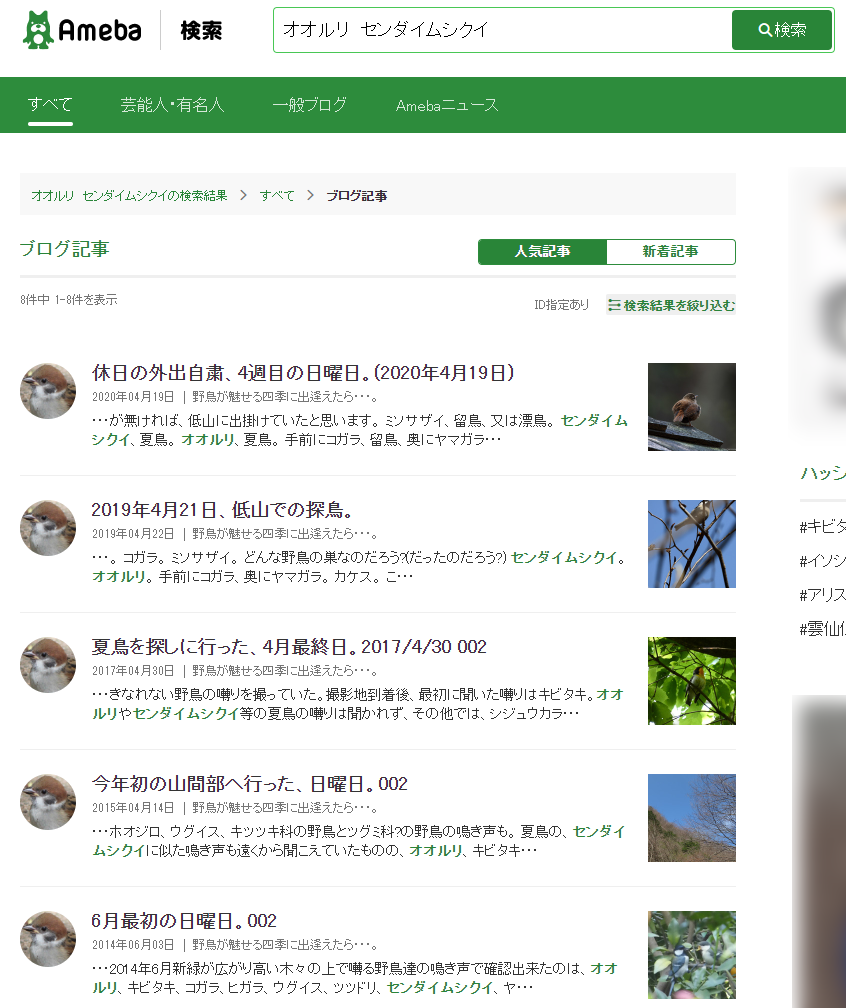
Task: Select the Amebaニュース tab
Action: 446,105
